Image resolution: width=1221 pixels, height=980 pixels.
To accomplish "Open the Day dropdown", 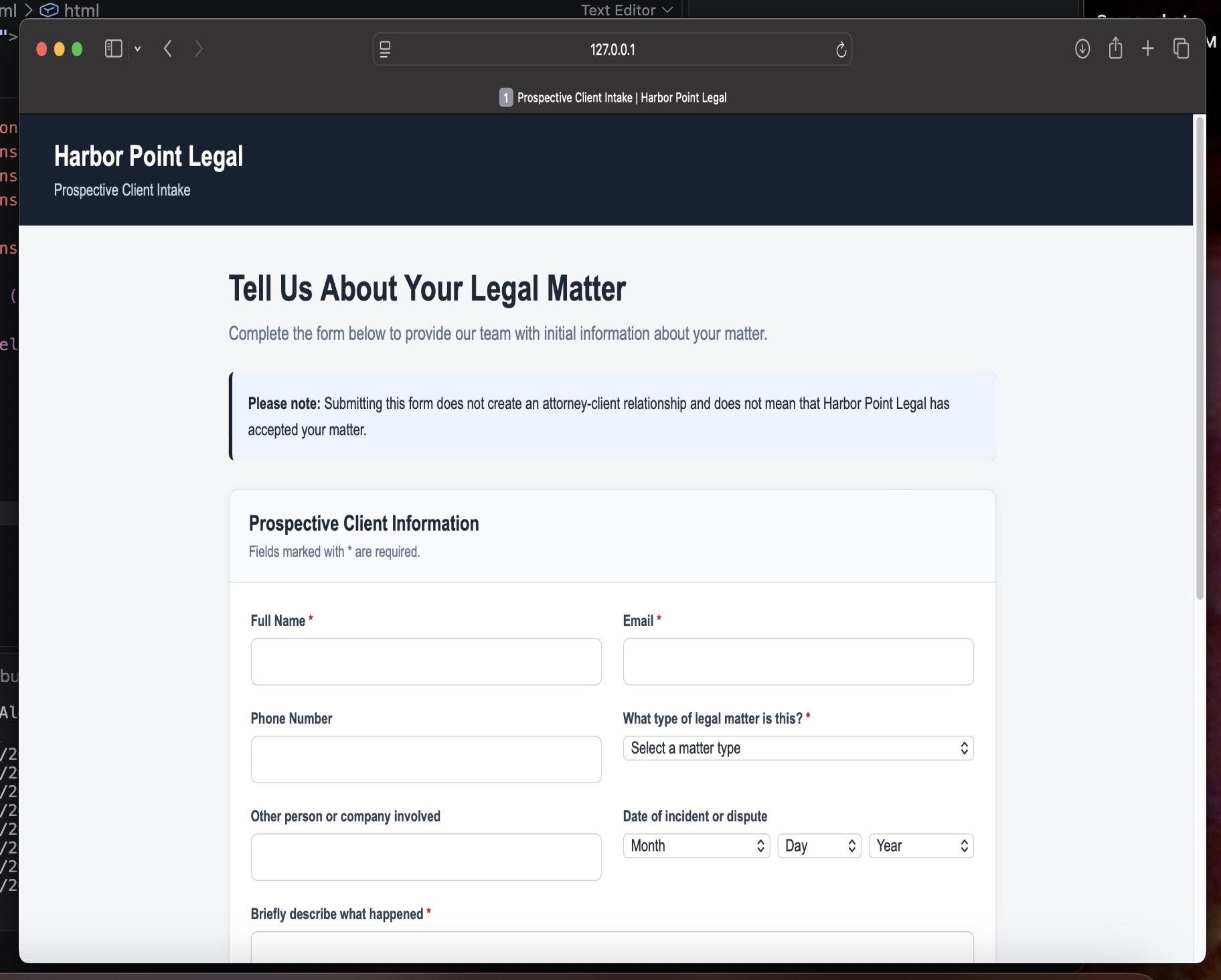I will pyautogui.click(x=819, y=845).
